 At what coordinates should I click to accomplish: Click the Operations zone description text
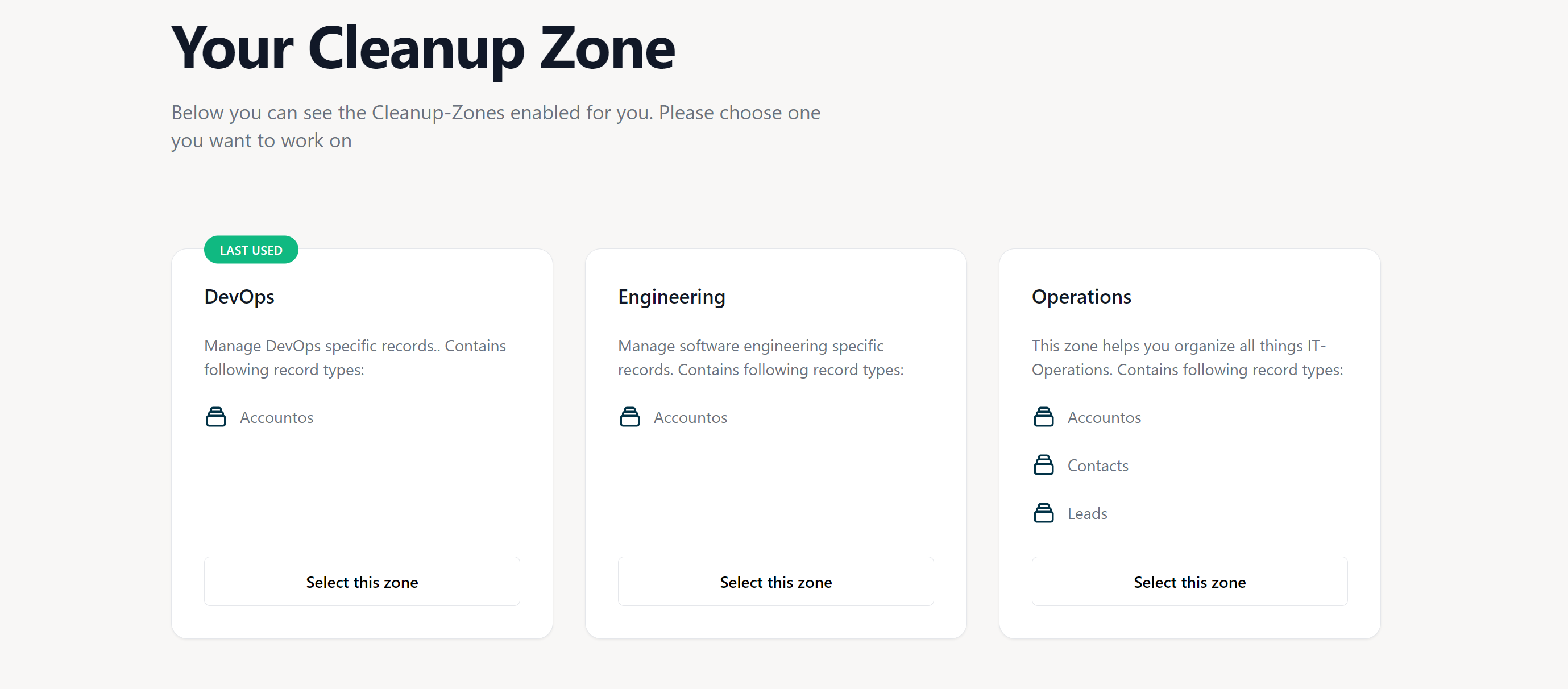tap(1187, 357)
